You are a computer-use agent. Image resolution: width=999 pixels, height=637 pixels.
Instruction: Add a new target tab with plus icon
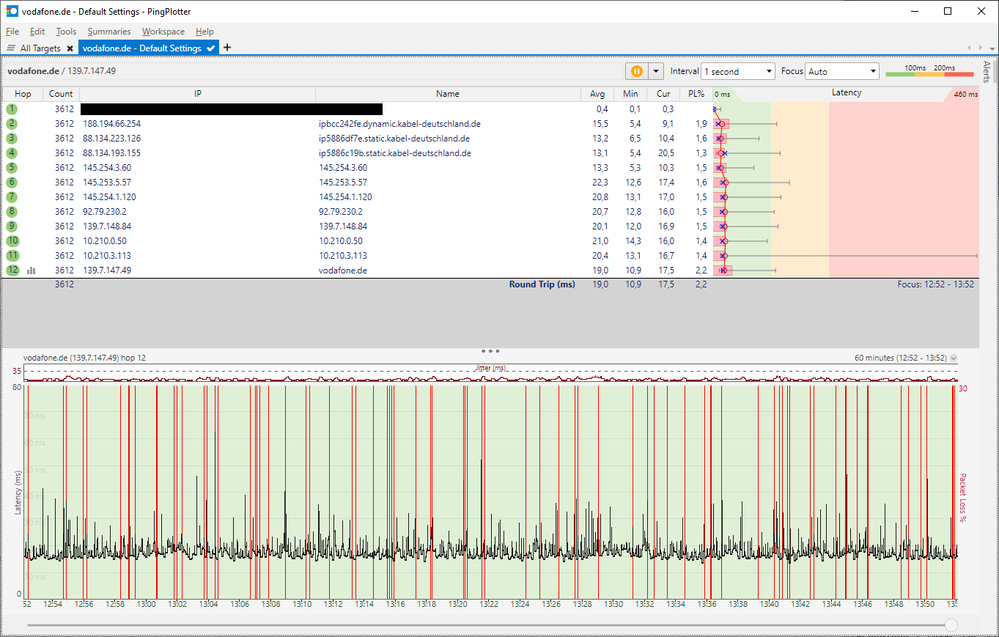coord(227,47)
